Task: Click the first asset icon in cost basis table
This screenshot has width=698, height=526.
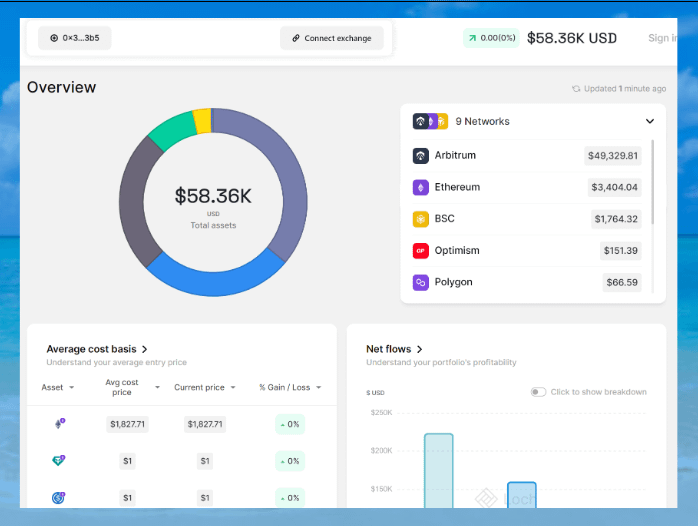Action: point(59,424)
